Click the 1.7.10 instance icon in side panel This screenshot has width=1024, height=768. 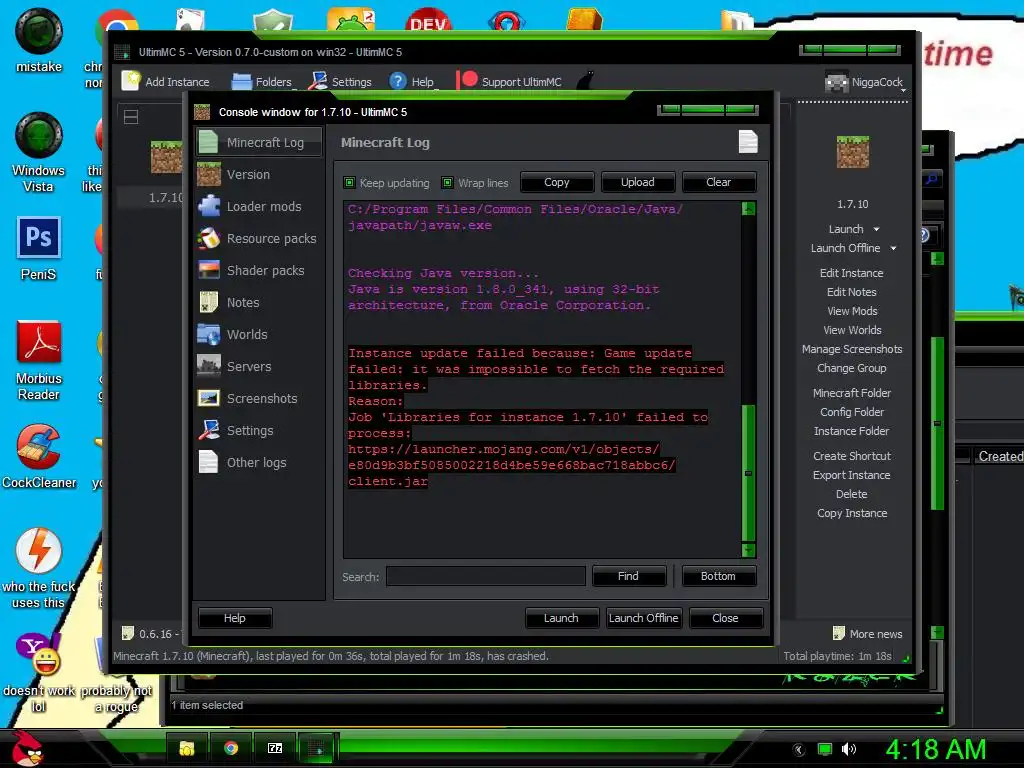click(853, 152)
